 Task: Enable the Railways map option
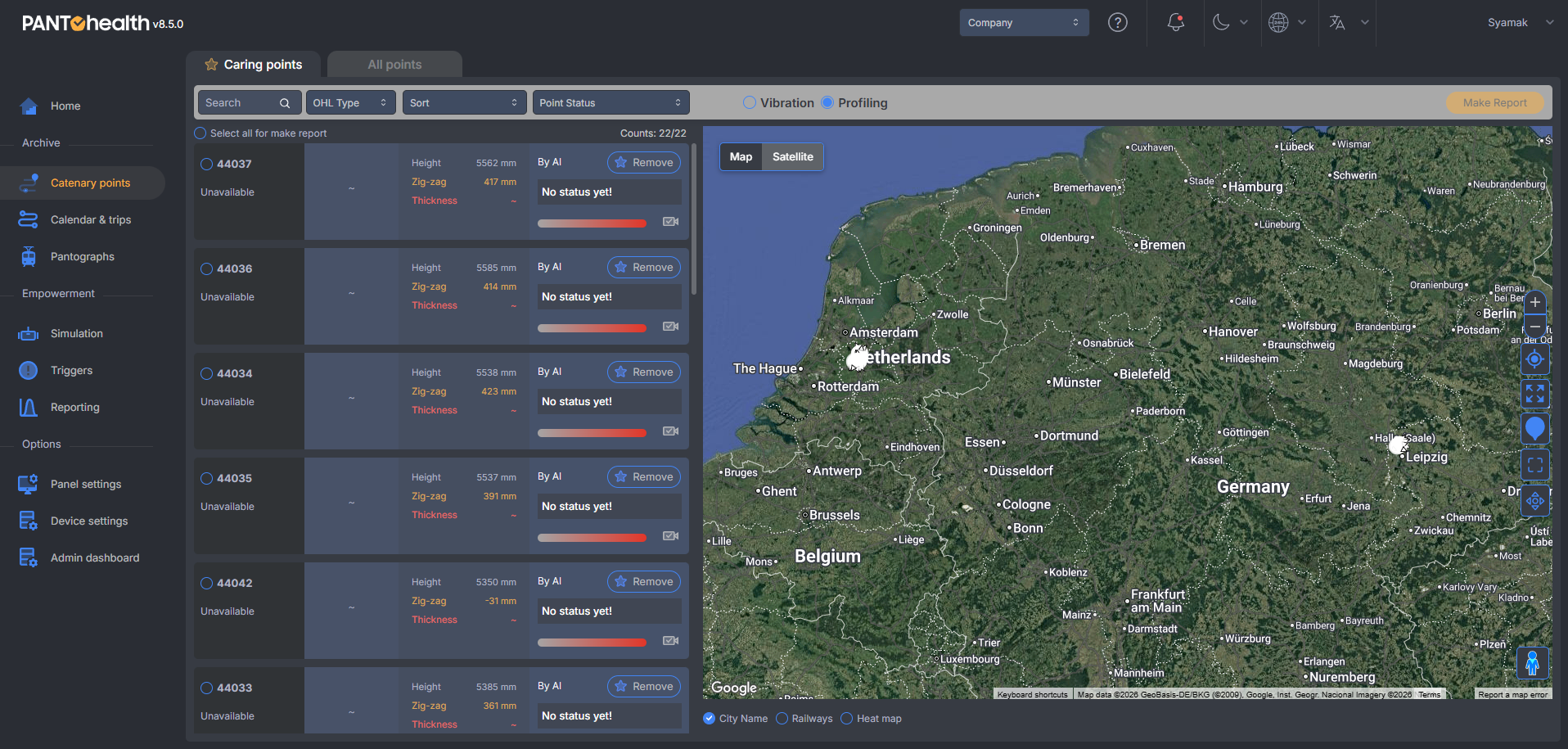pos(782,719)
